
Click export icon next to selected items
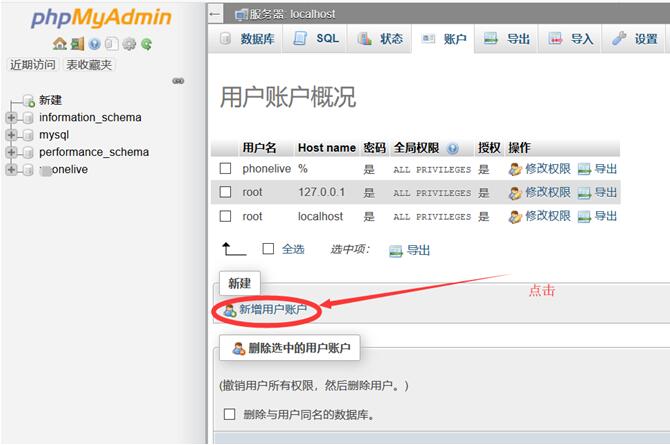[396, 251]
